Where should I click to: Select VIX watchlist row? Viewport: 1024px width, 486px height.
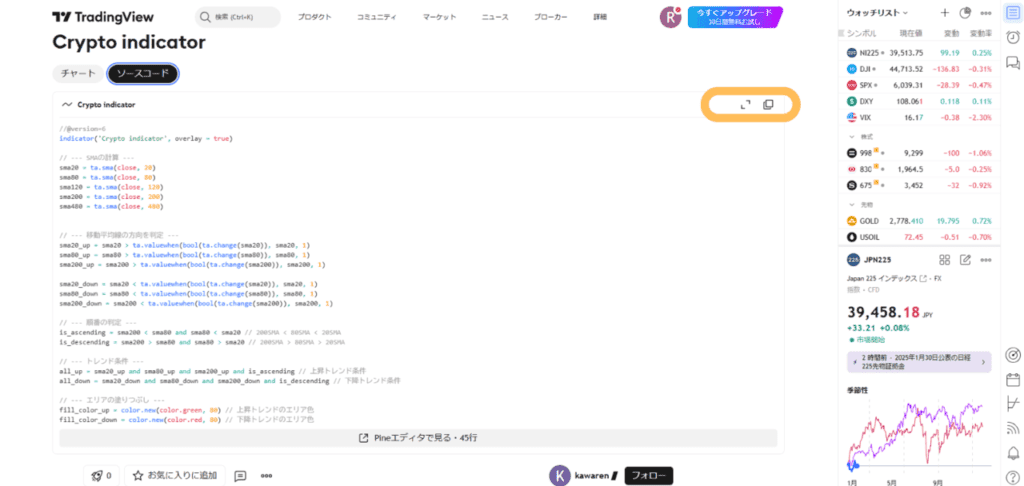click(918, 118)
